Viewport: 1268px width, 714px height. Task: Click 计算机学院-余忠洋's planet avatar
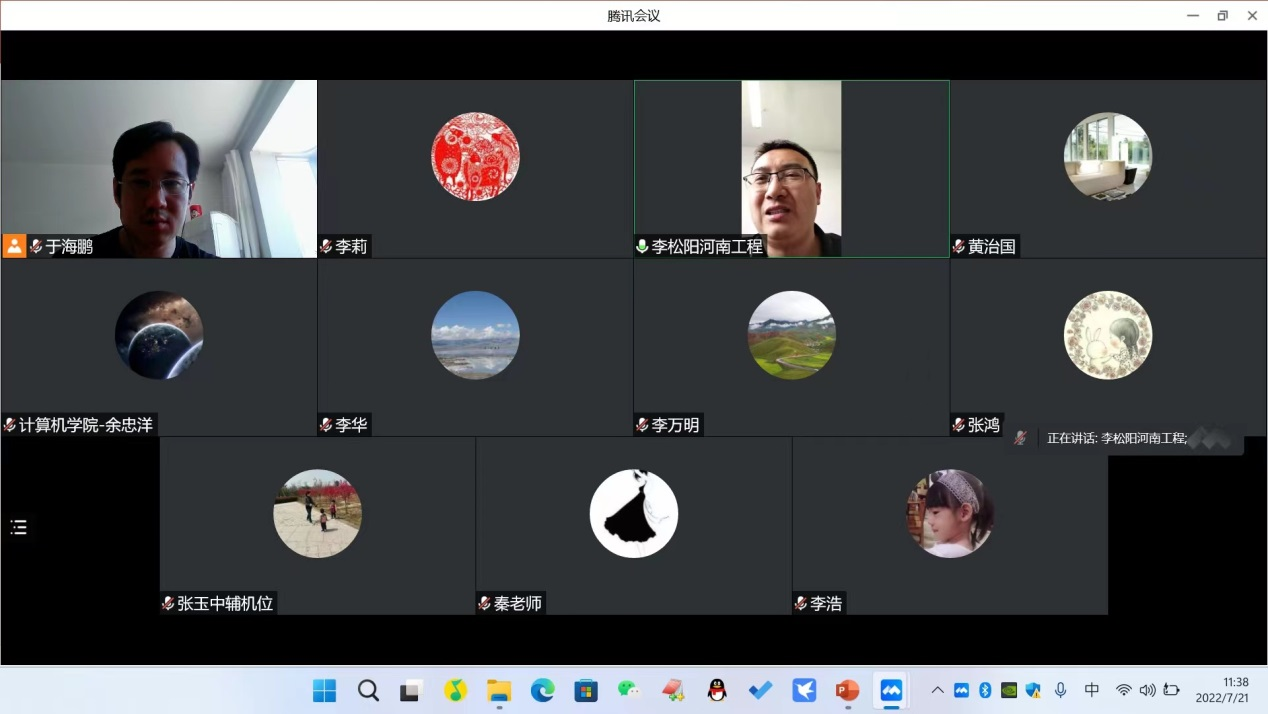pos(159,335)
